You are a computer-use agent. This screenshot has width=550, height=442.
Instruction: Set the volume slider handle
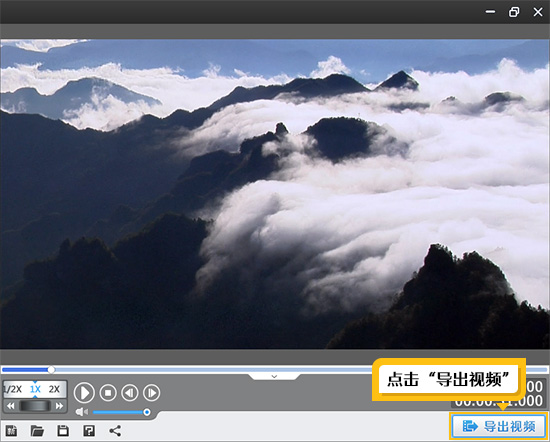147,412
